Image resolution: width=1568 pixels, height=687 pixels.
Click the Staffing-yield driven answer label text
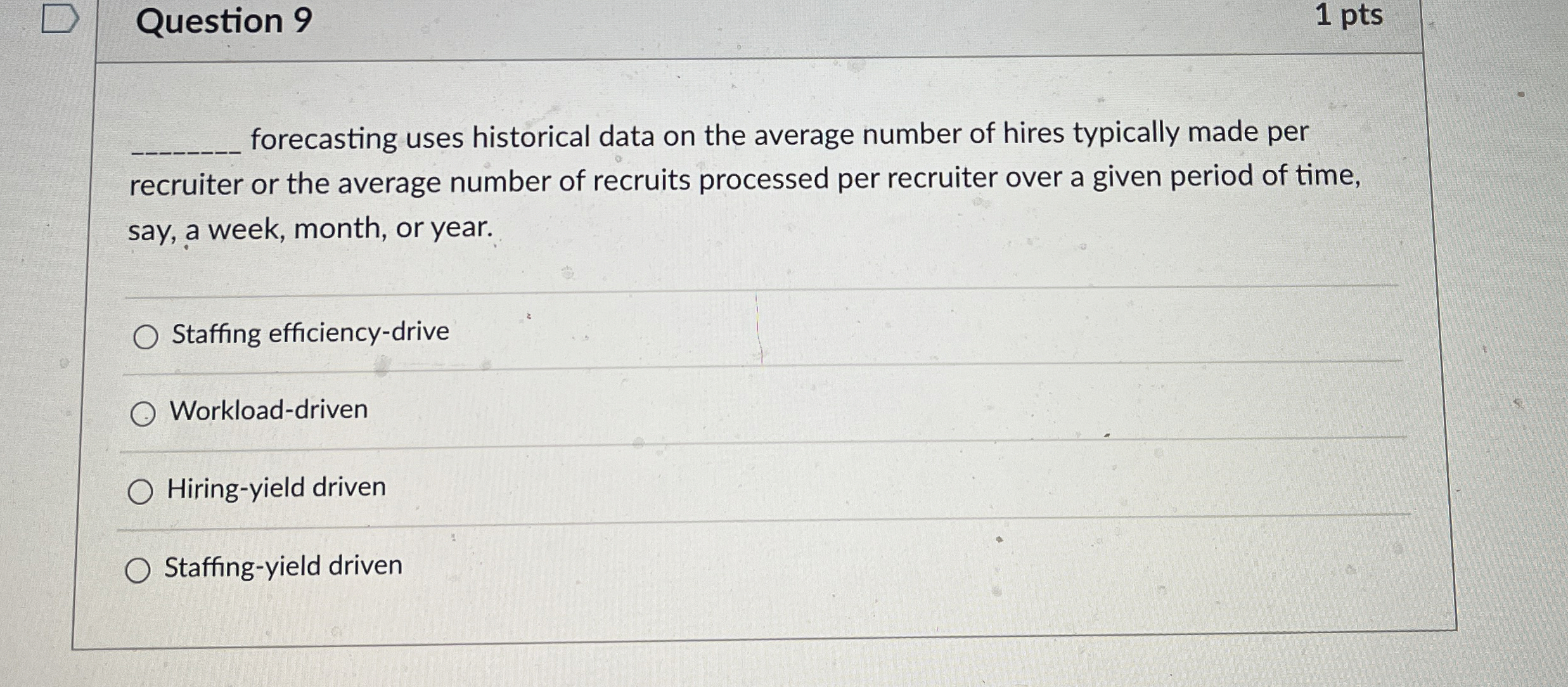(x=283, y=568)
